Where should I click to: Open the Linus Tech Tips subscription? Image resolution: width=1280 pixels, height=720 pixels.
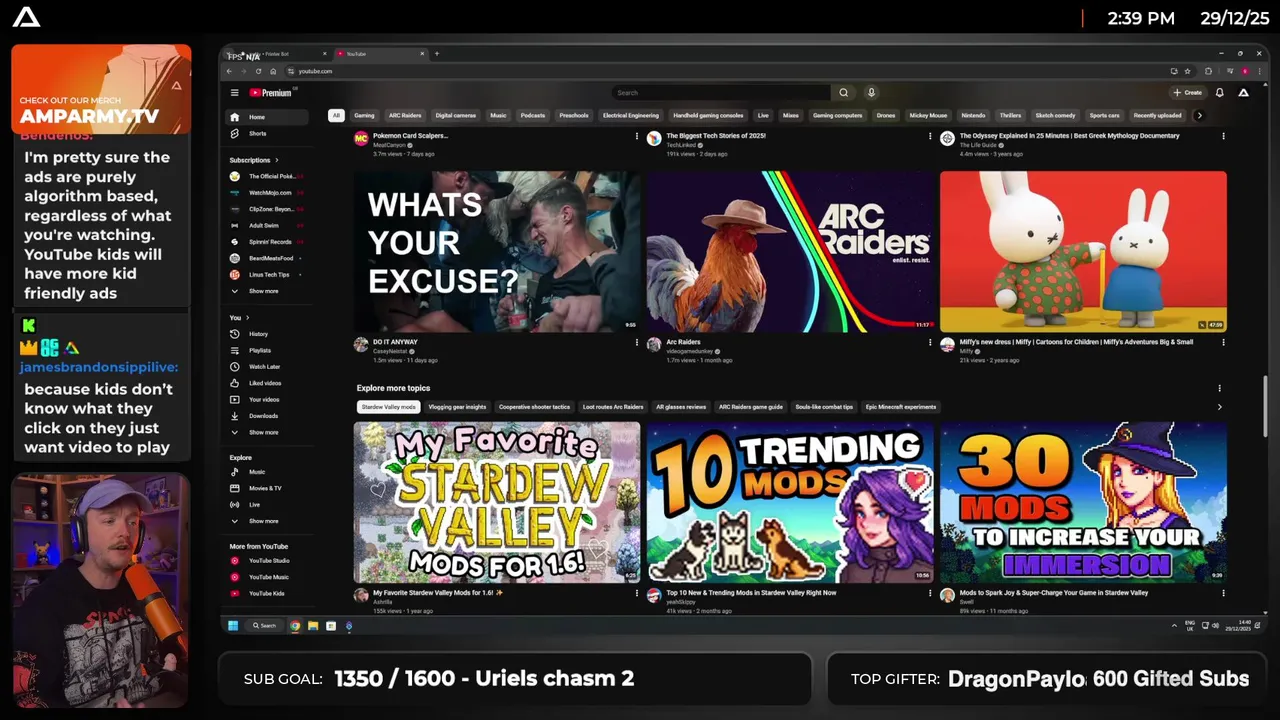(x=268, y=275)
